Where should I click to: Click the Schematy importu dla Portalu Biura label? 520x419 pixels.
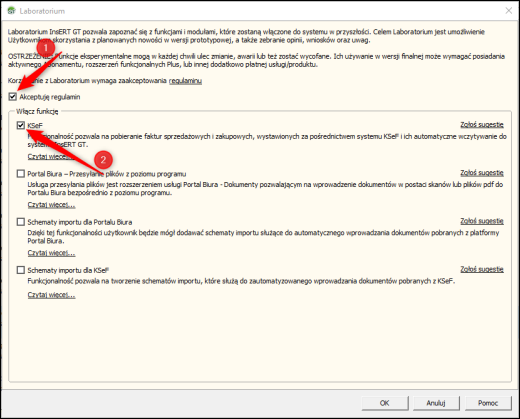[x=80, y=222]
